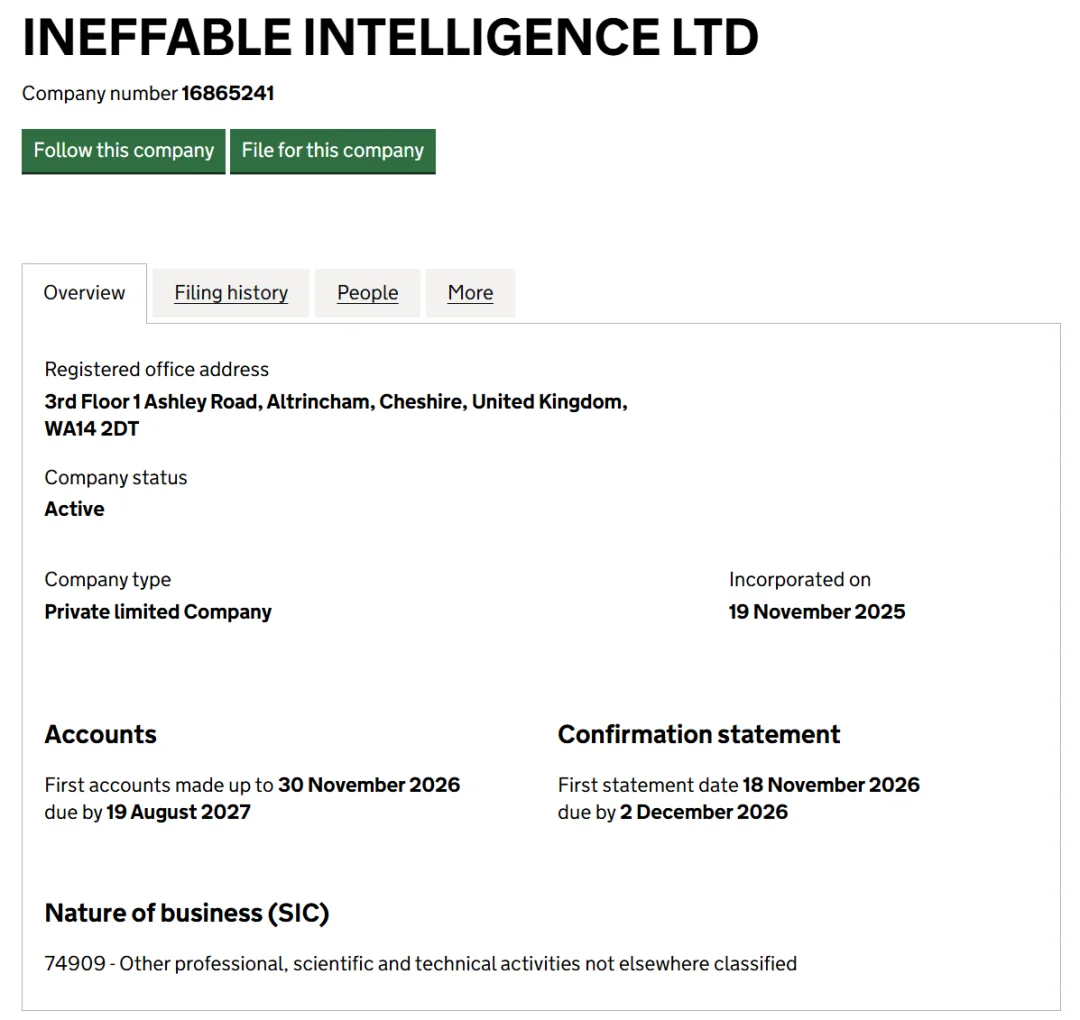Click the Confirmation statement heading

pos(699,735)
